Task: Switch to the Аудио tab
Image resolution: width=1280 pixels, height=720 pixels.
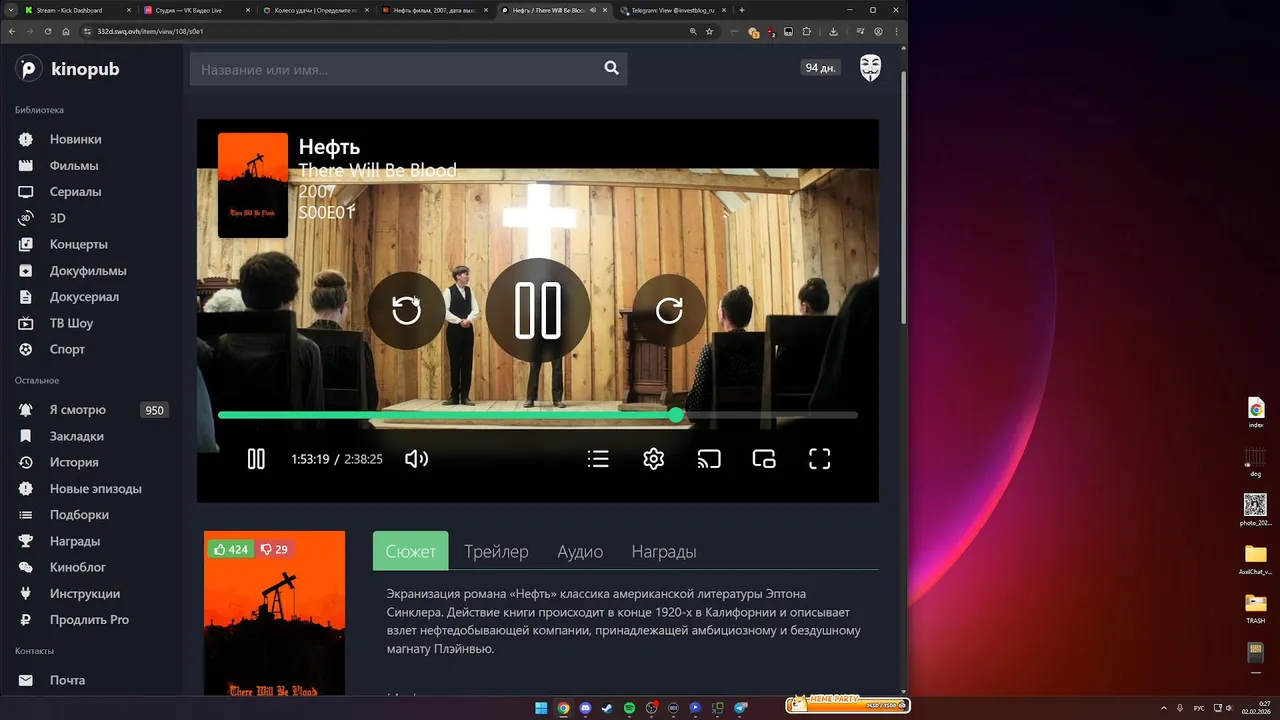Action: coord(580,551)
